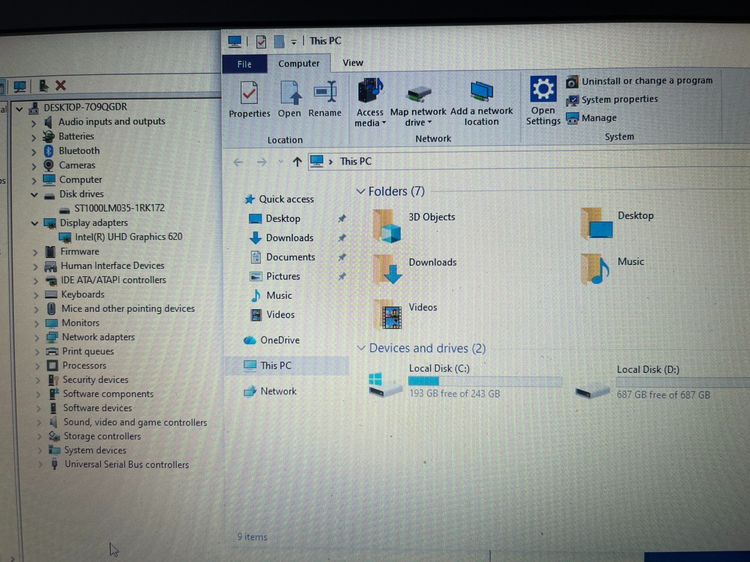Click the red X uninstall device icon

tap(60, 86)
